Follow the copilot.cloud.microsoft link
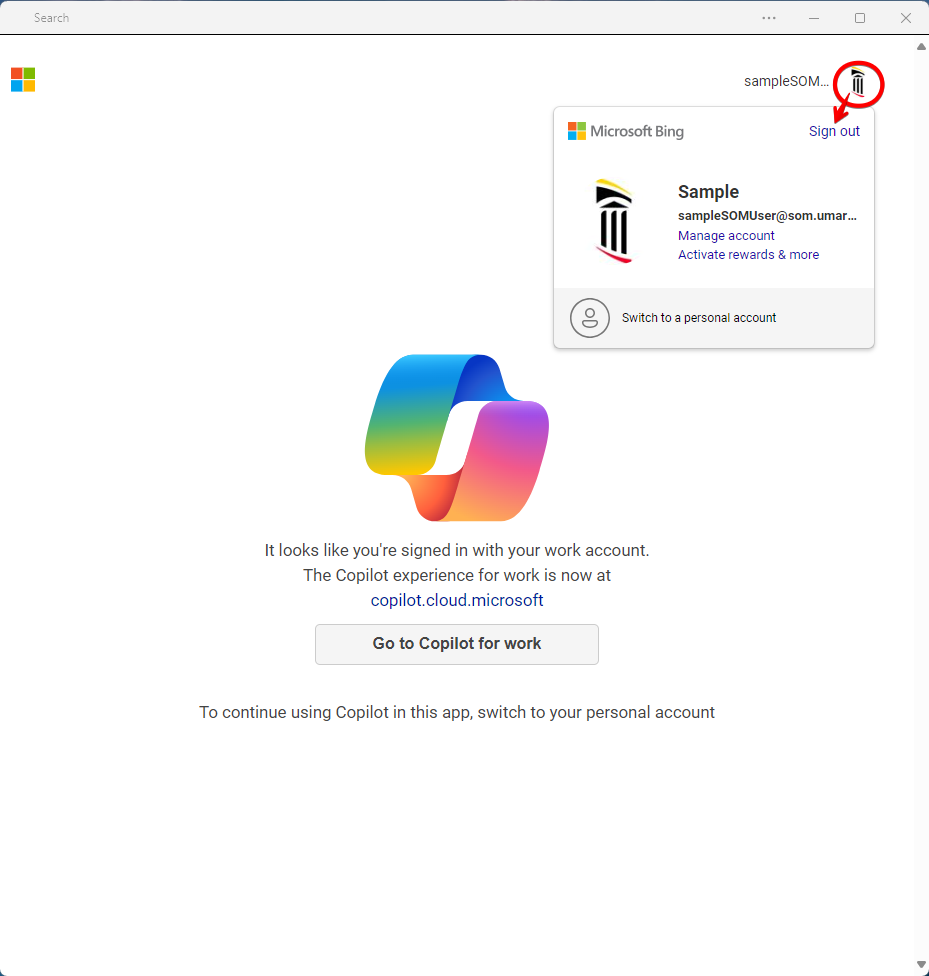The image size is (929, 976). tap(457, 601)
